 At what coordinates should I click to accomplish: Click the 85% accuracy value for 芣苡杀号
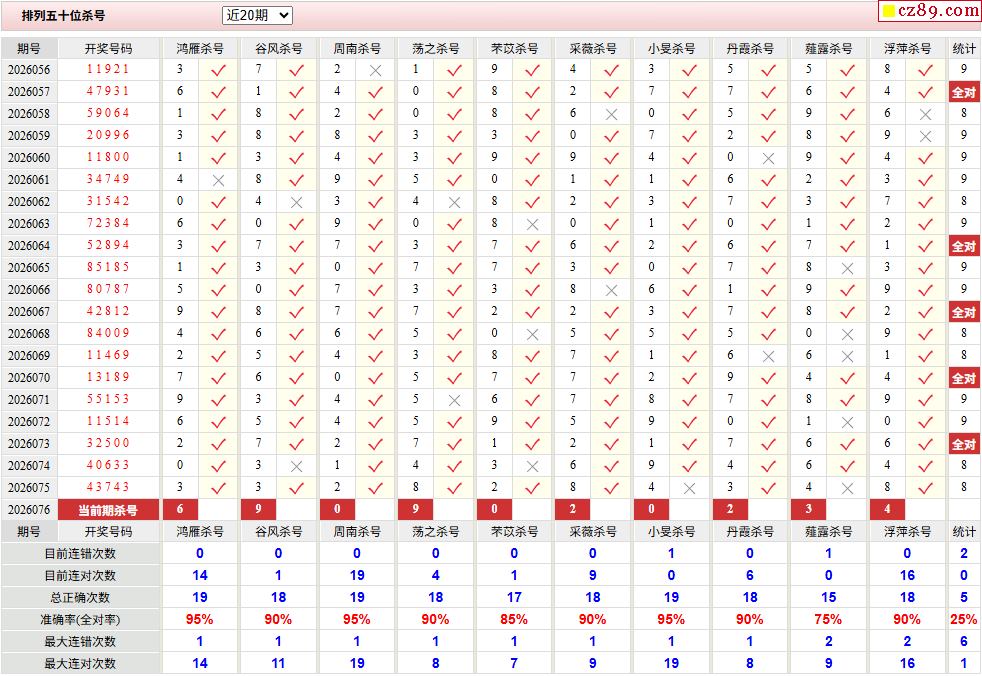pyautogui.click(x=514, y=620)
